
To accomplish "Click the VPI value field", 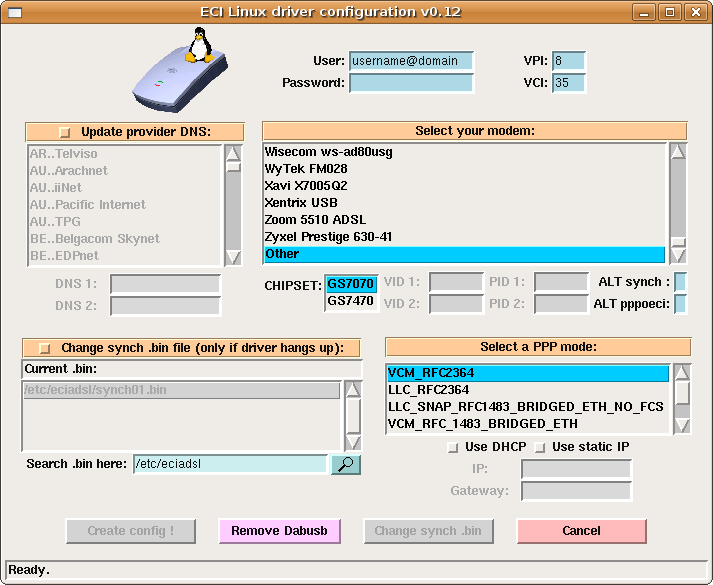I will 568,60.
